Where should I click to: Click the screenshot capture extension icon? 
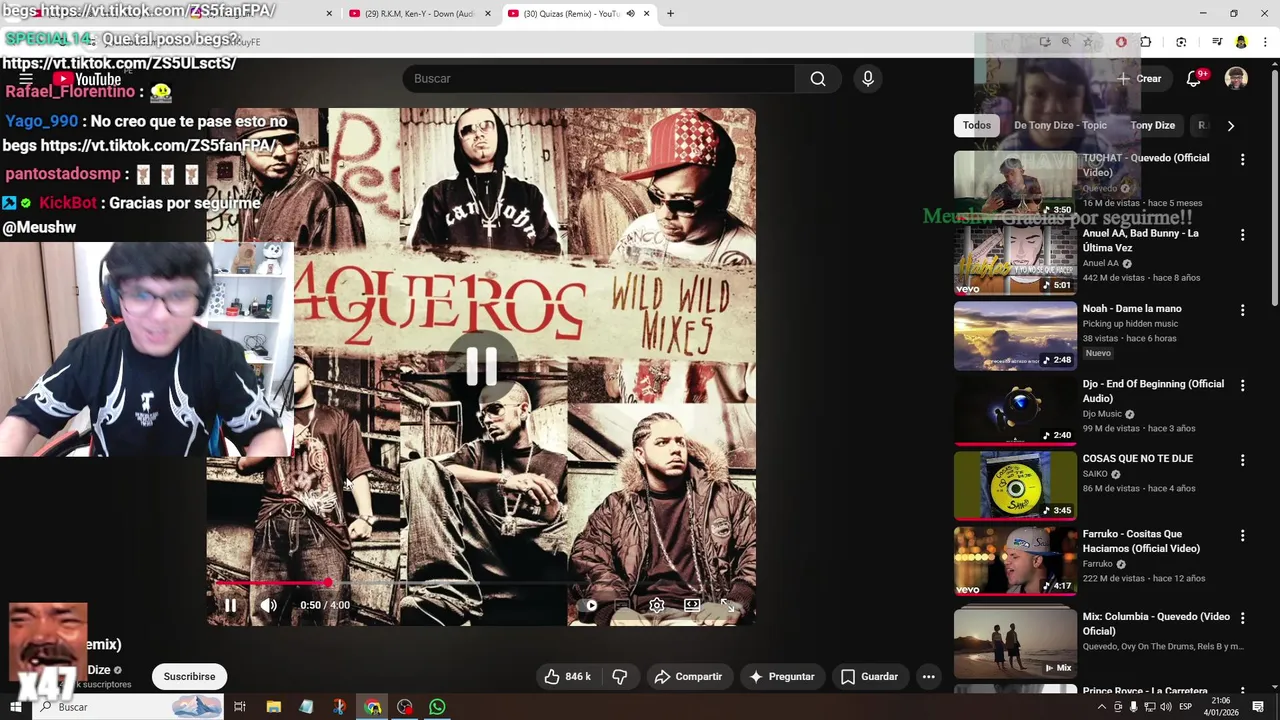click(1181, 42)
